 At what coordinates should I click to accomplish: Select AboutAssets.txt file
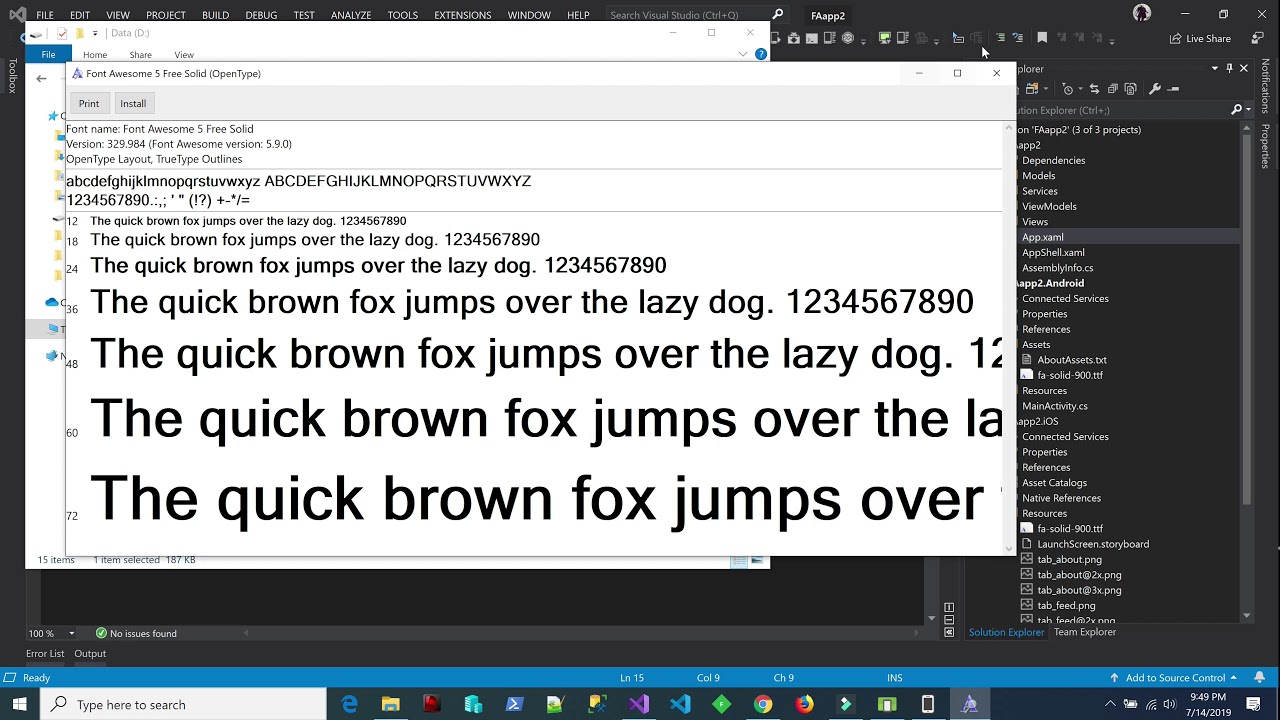pos(1071,360)
